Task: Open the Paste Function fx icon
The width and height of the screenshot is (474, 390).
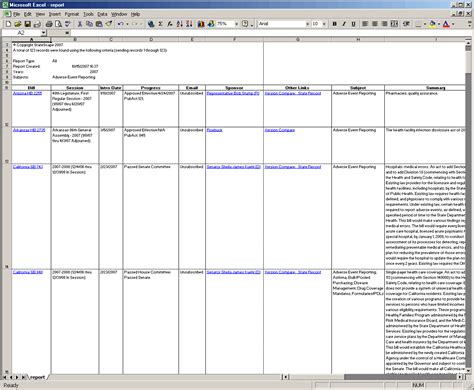Action: (170, 24)
